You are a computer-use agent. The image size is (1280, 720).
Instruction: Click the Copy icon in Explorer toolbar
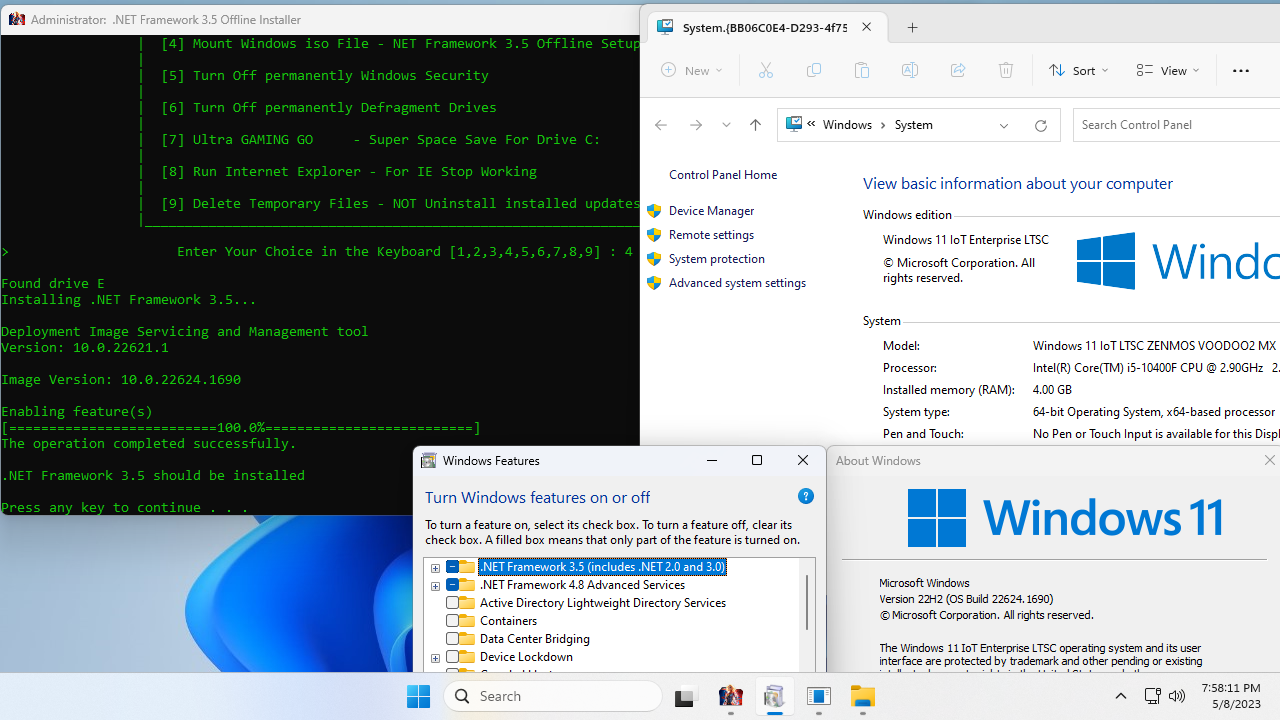(814, 70)
